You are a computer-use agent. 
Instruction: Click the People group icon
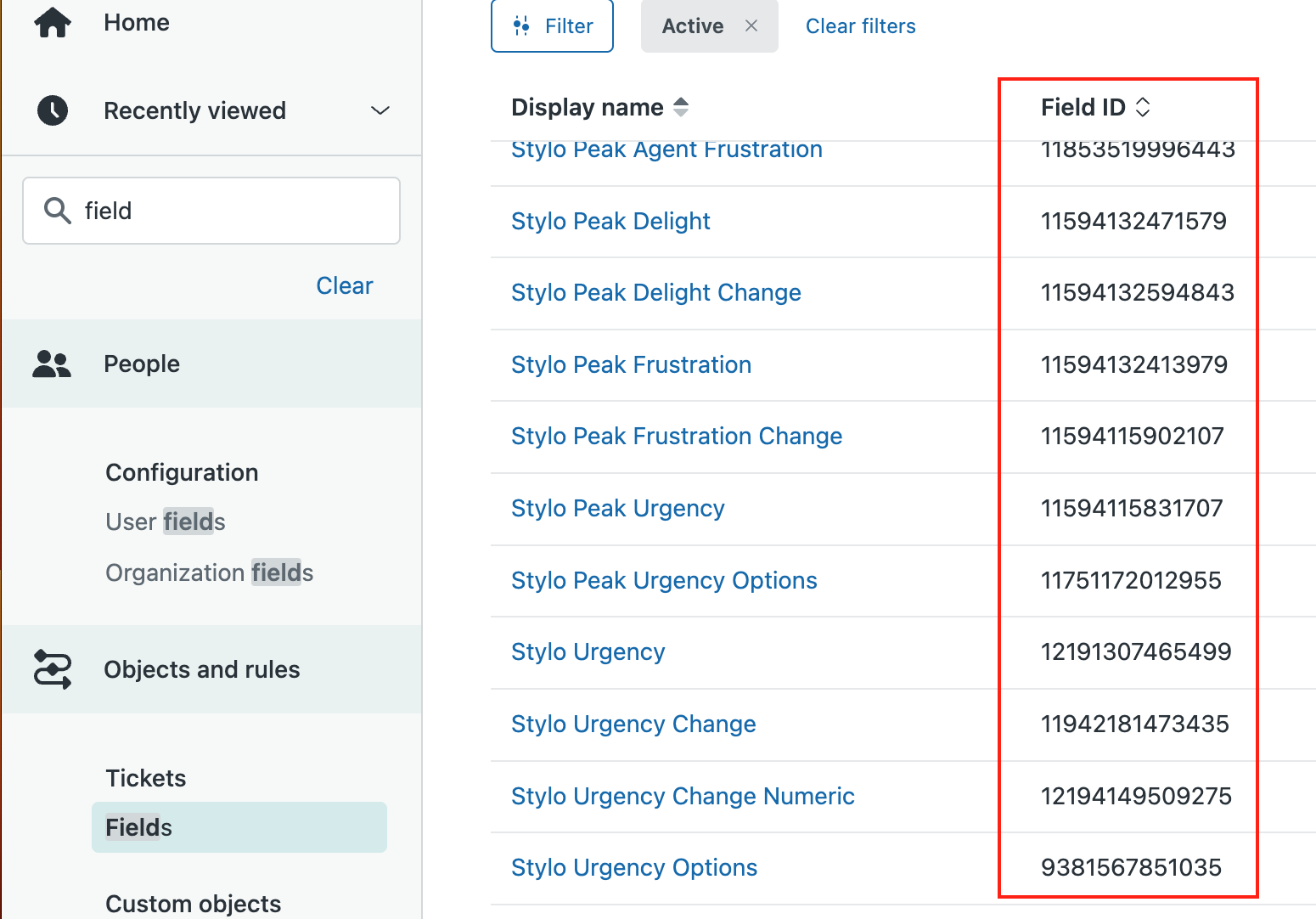click(52, 364)
